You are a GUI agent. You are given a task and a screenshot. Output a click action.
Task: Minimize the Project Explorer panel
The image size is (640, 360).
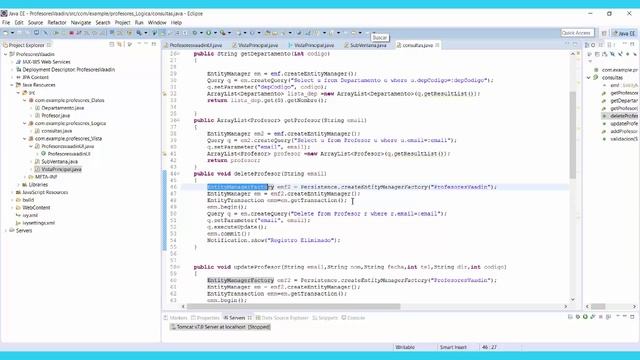tap(146, 44)
